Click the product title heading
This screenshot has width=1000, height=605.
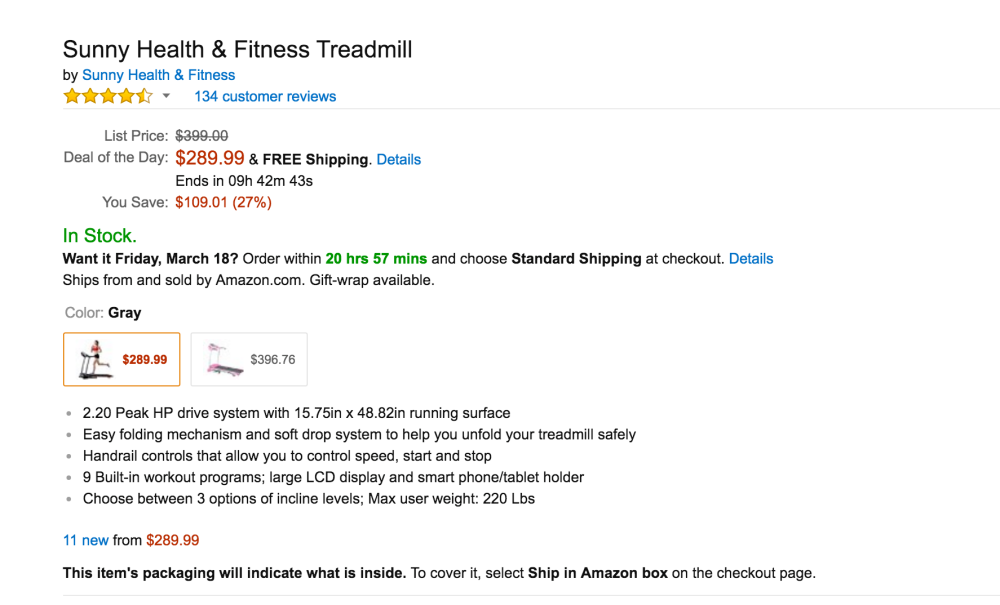point(238,49)
